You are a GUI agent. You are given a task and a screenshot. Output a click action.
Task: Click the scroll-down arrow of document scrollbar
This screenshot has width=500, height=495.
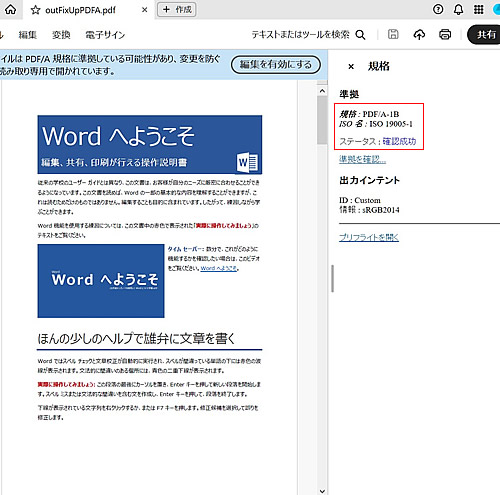tap(322, 491)
